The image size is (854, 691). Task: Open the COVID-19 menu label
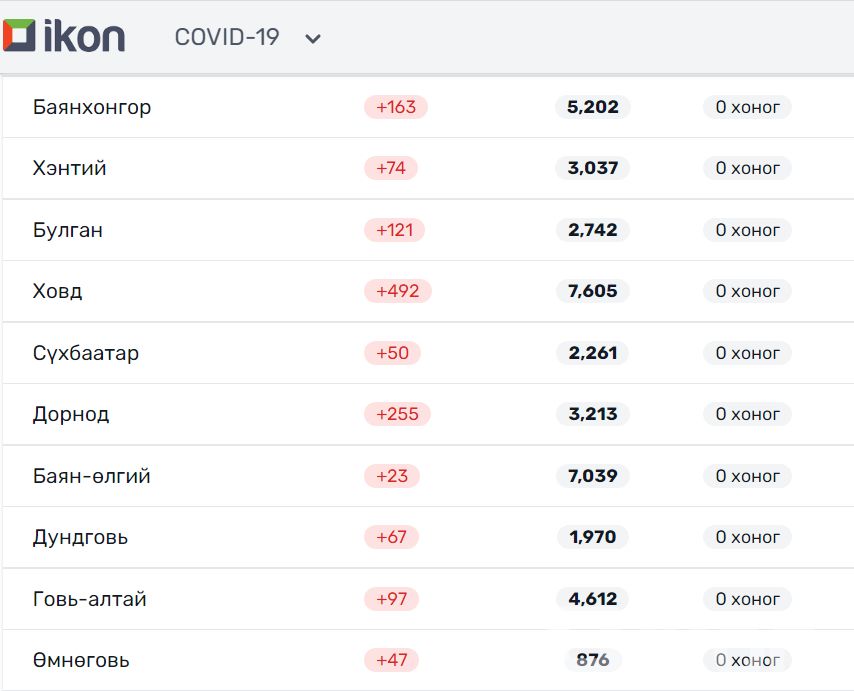tap(227, 37)
